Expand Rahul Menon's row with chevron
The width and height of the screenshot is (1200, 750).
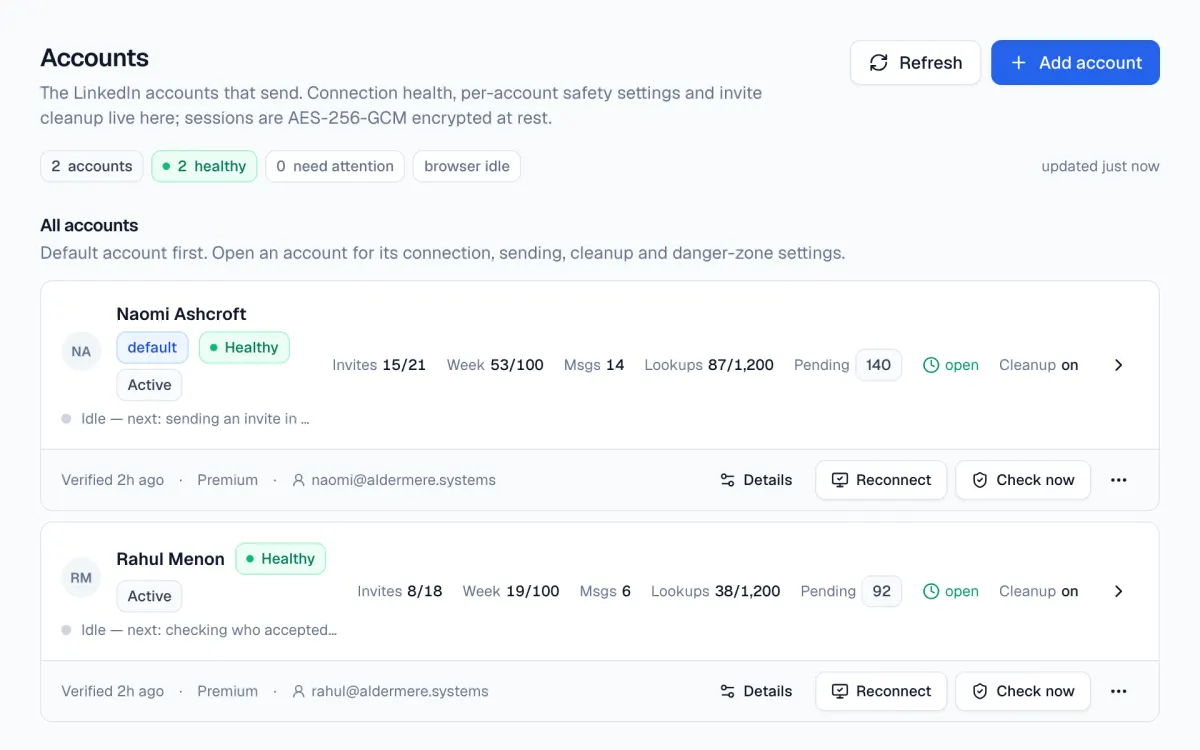pyautogui.click(x=1119, y=591)
